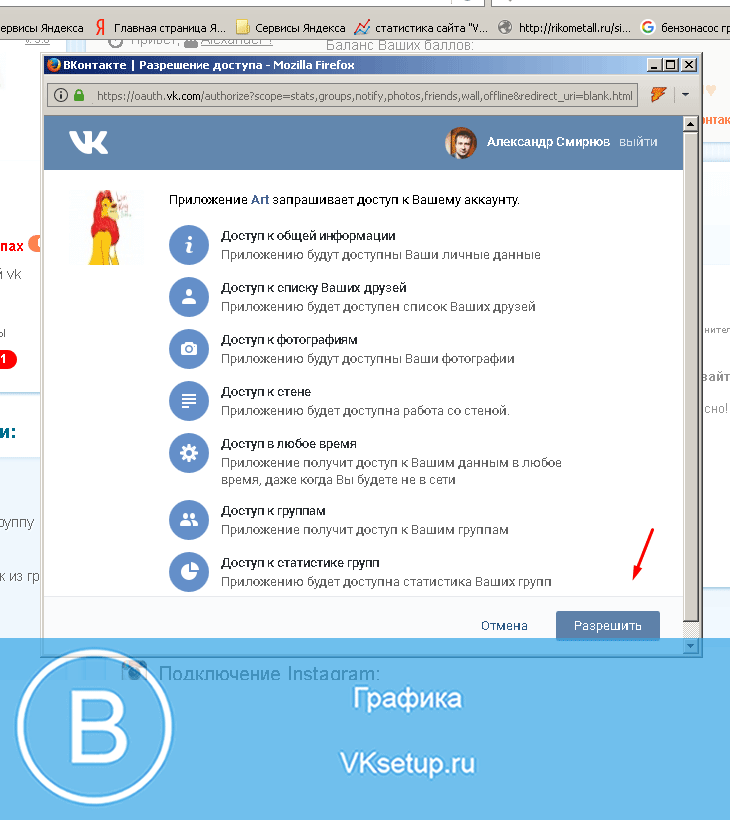
Task: Click the Art app lion thumbnail
Action: pos(108,227)
